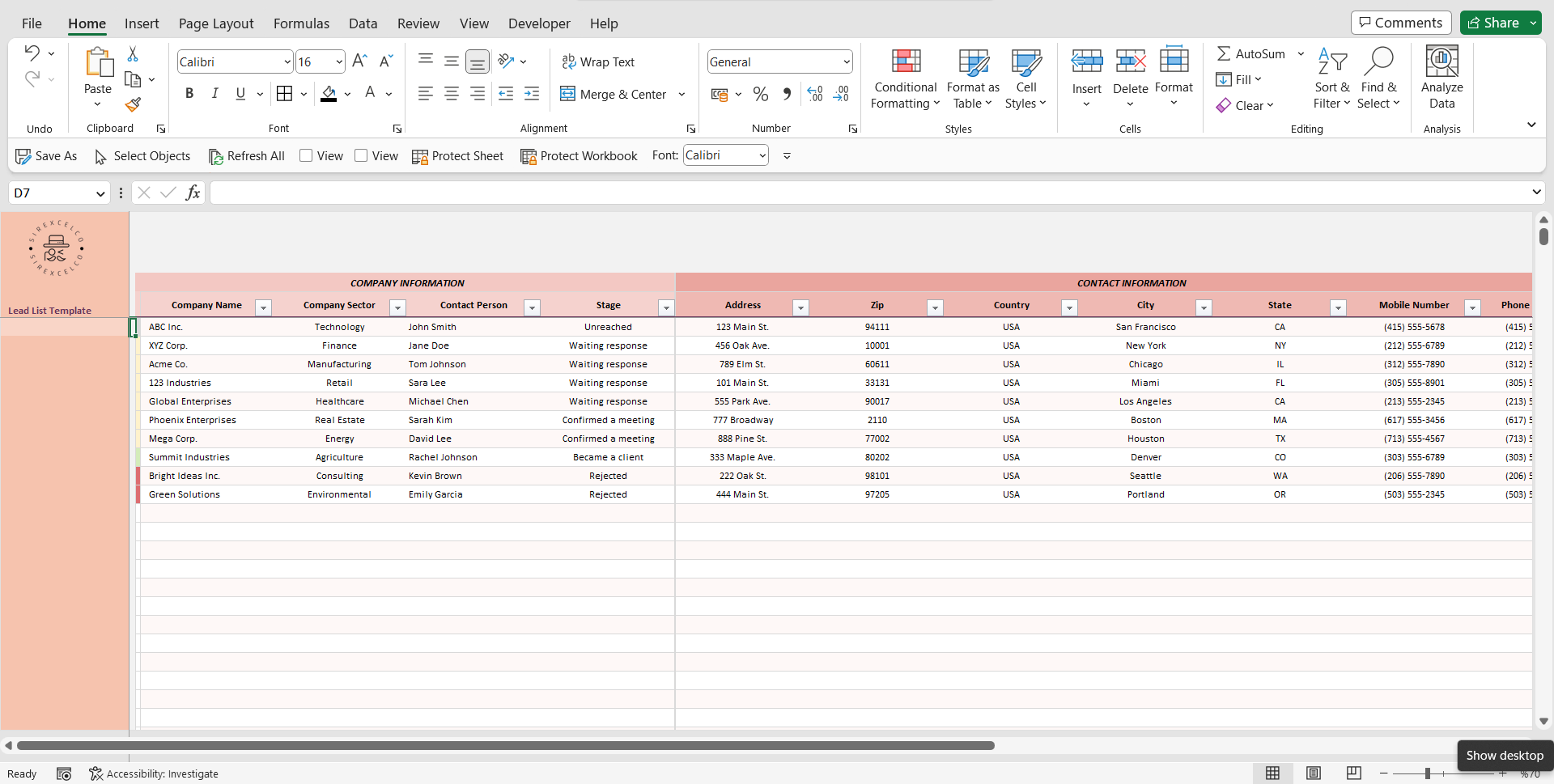This screenshot has width=1554, height=784.
Task: Click the Insert Function fx icon
Action: (193, 193)
